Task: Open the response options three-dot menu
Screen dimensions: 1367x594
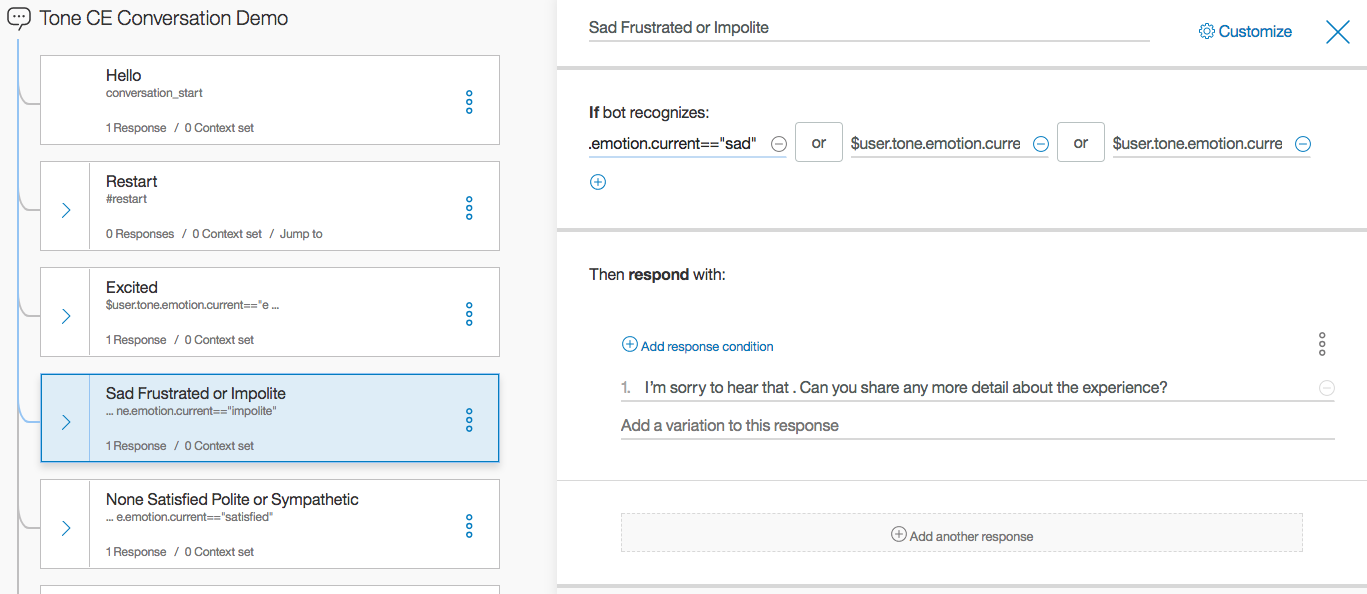Action: pyautogui.click(x=1322, y=345)
